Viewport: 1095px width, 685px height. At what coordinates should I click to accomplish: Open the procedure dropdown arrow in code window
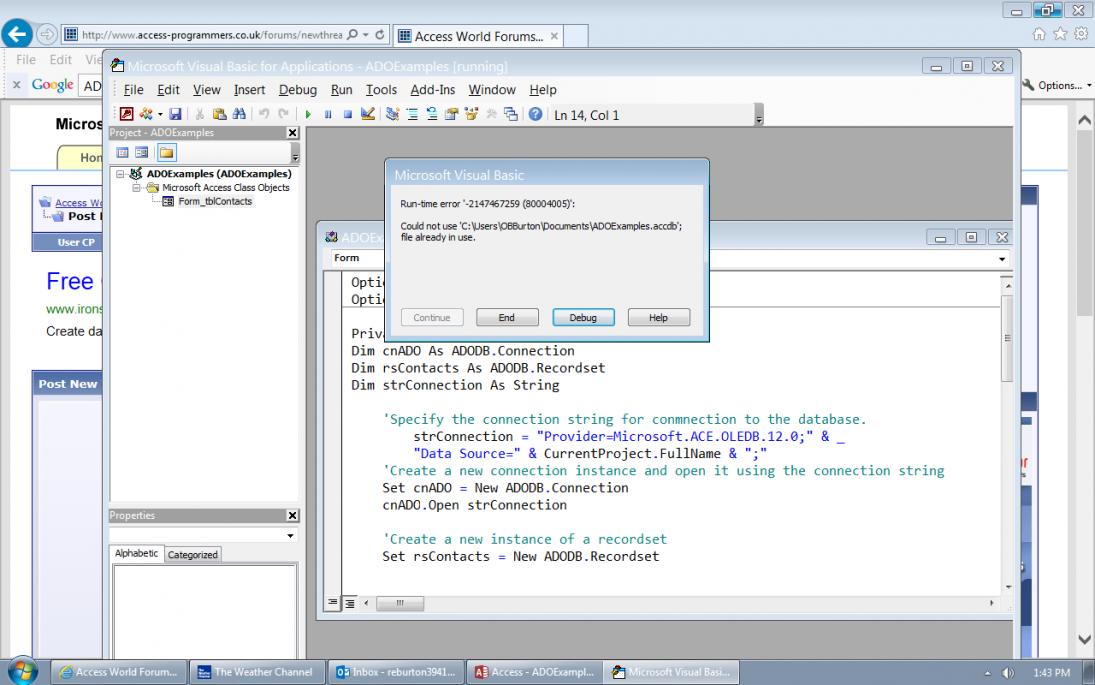coord(1002,259)
